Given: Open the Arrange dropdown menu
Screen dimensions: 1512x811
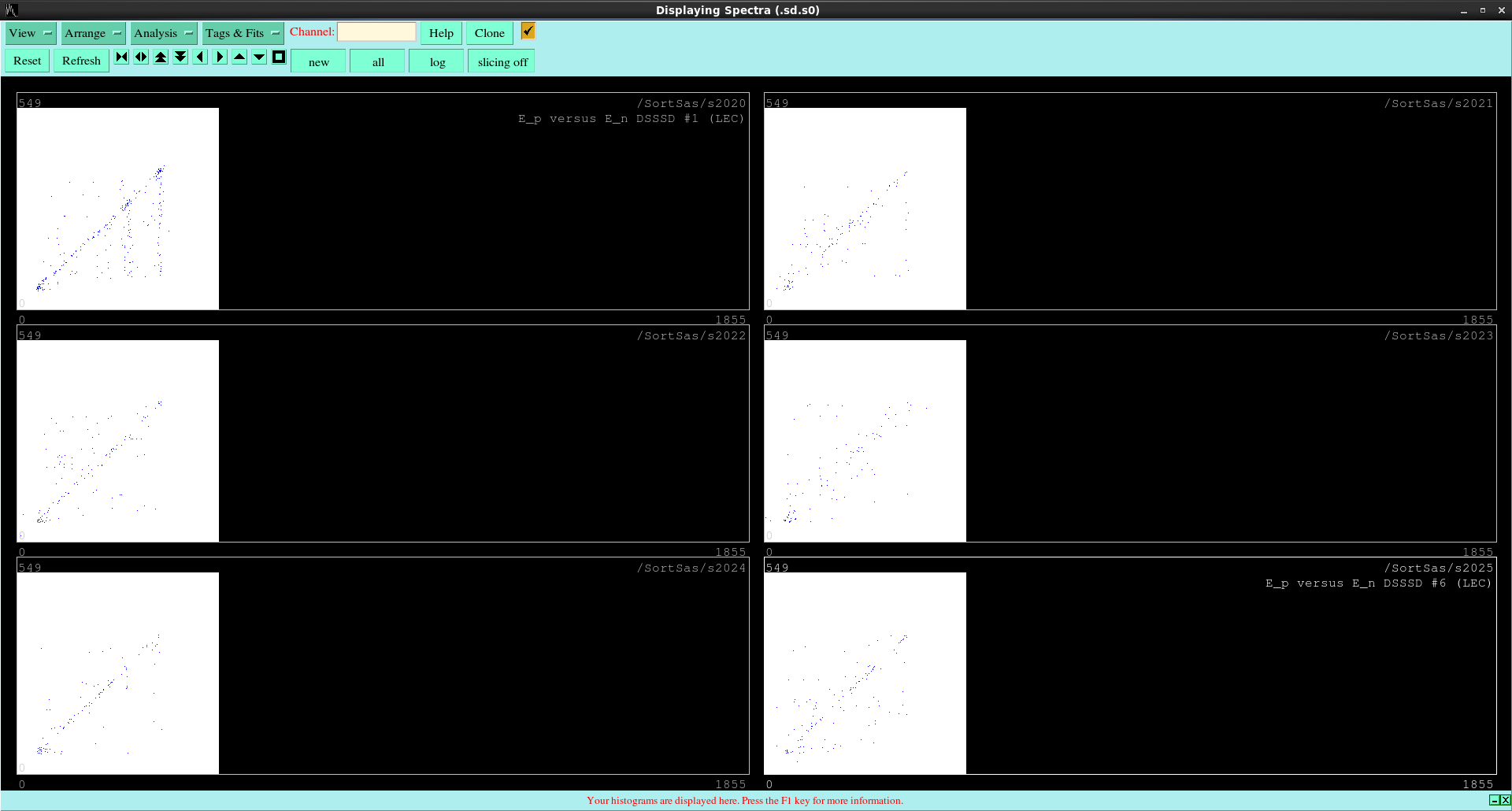Looking at the screenshot, I should [x=93, y=33].
